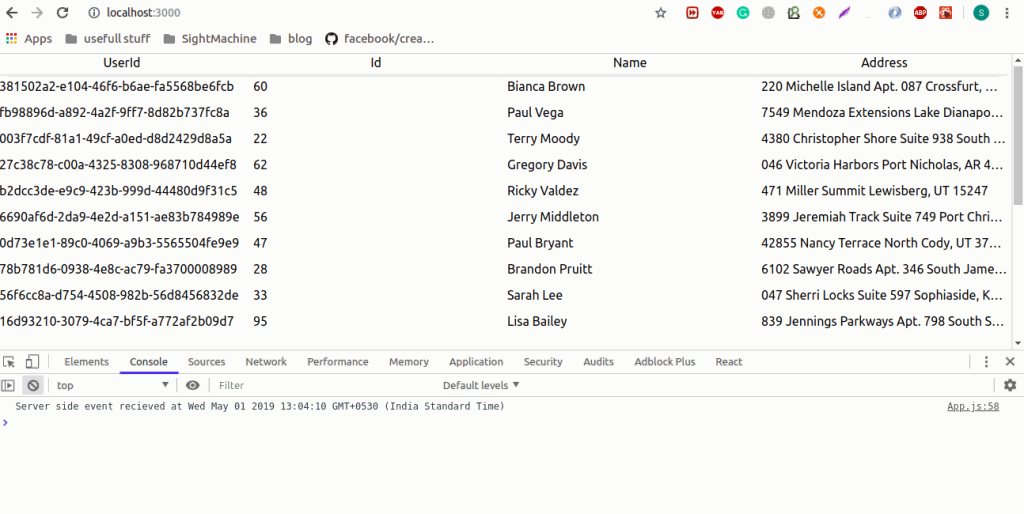Viewport: 1024px width, 514px height.
Task: Open the blog bookmark folder
Action: pos(291,39)
